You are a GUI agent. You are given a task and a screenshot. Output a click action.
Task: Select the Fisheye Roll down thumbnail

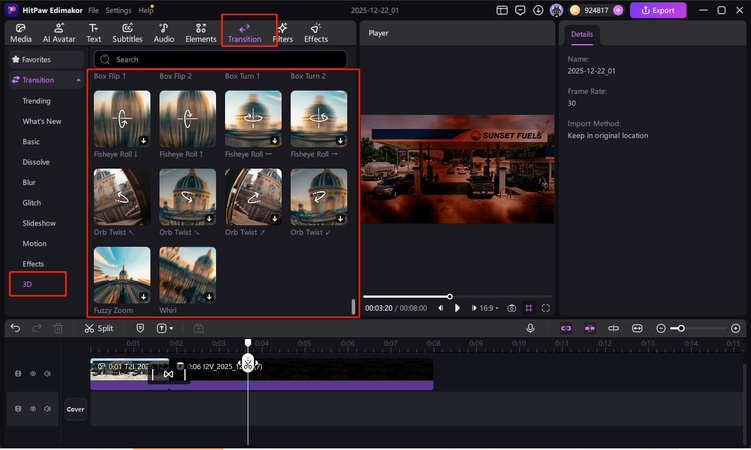(122, 119)
